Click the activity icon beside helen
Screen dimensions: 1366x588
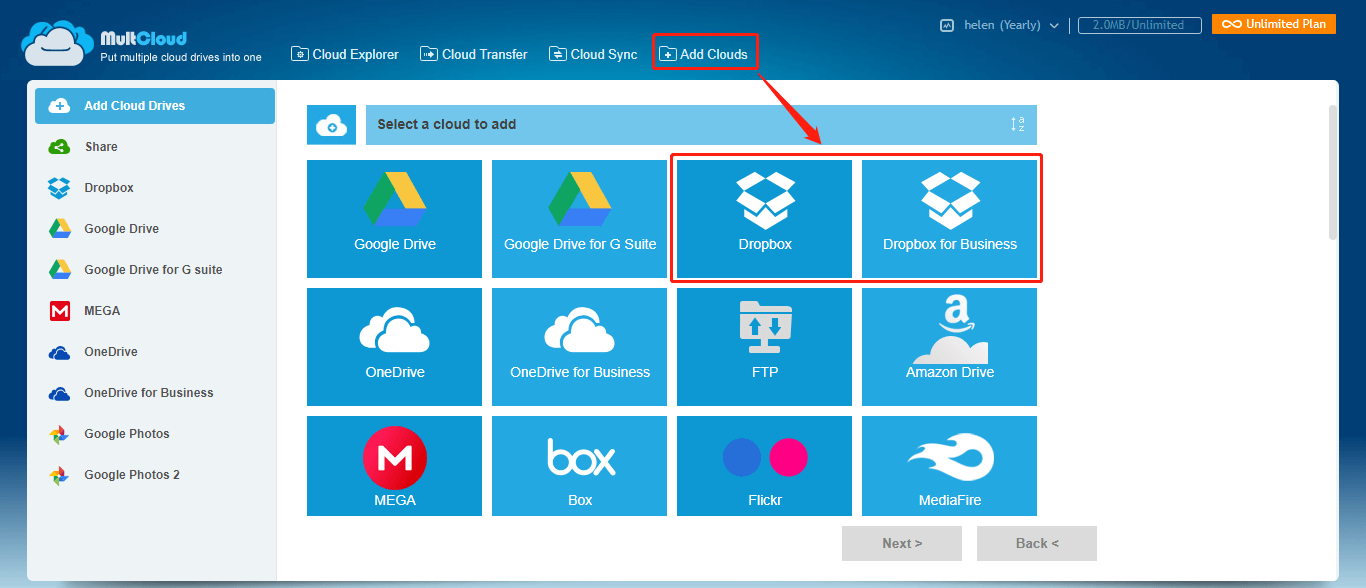[x=947, y=25]
